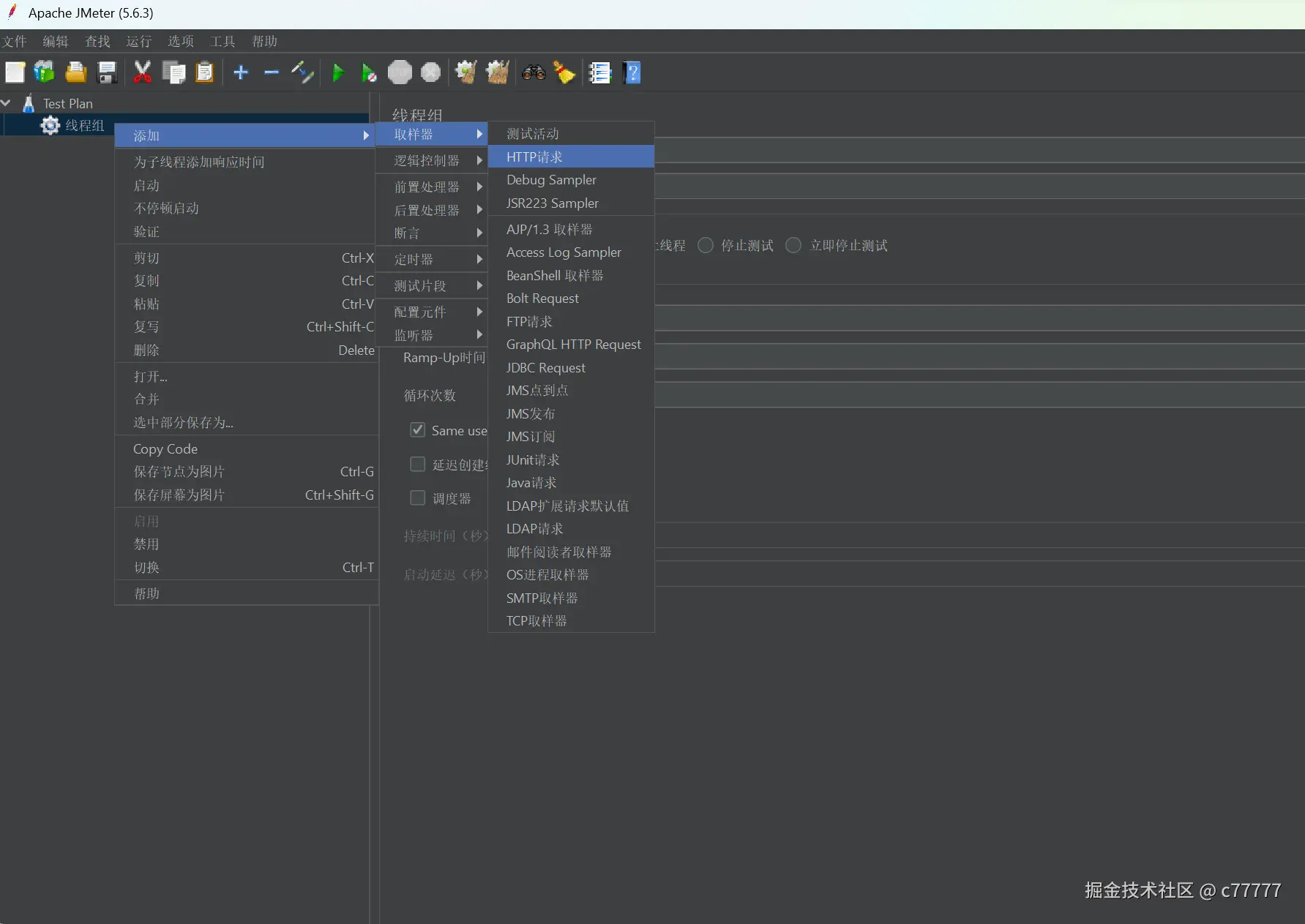The width and height of the screenshot is (1305, 924).
Task: Click the 循环次数 input field
Action: pyautogui.click(x=979, y=395)
